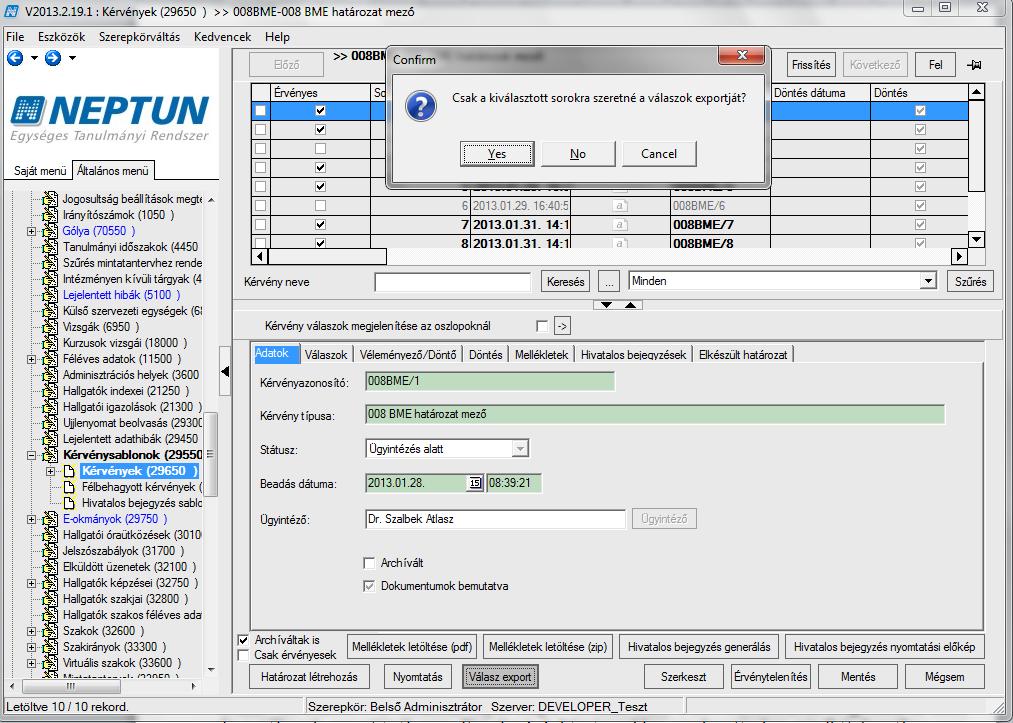The width and height of the screenshot is (1013, 723).
Task: Click the Féléves adatok (11500) tree icon
Action: tap(50, 359)
